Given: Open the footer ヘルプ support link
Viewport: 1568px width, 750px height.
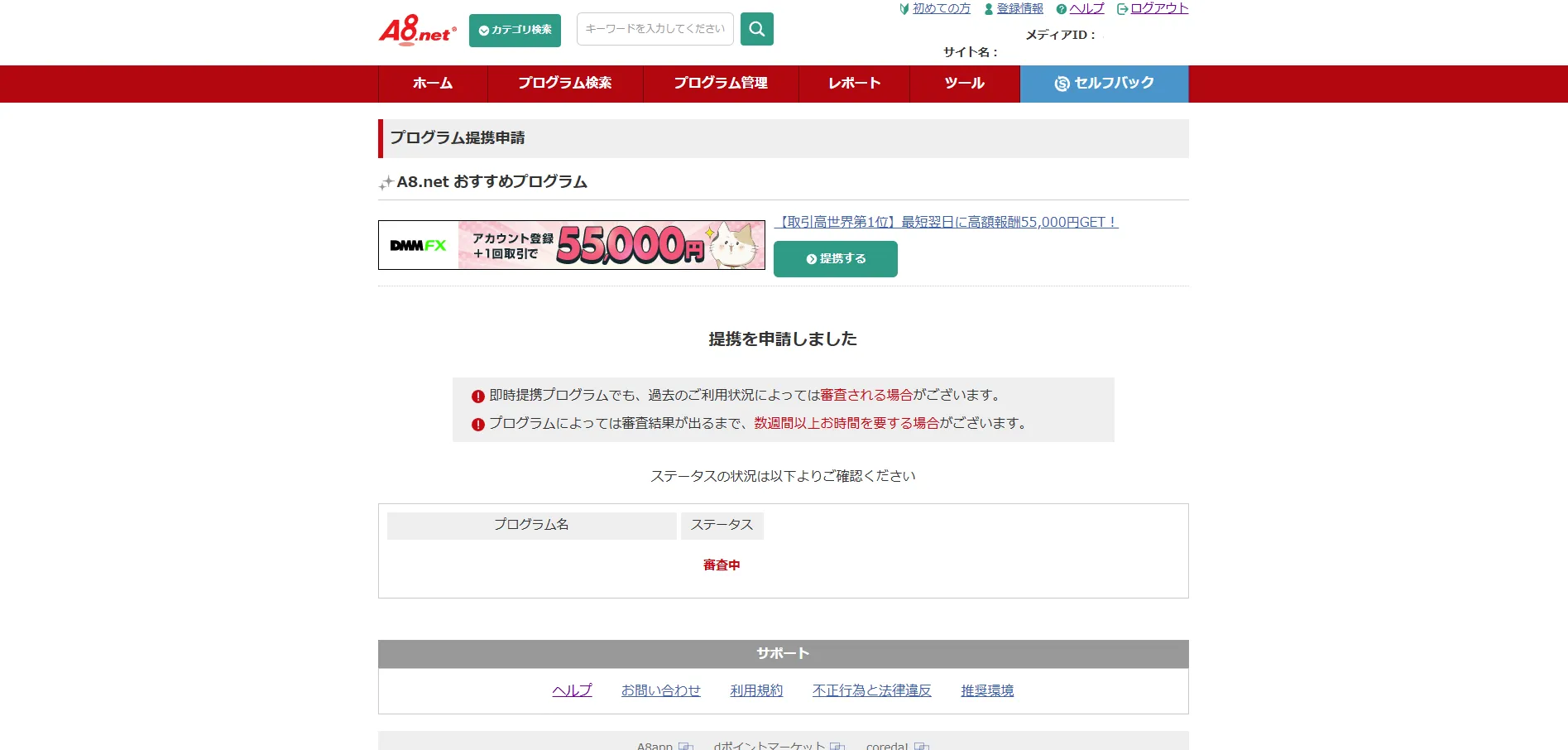Looking at the screenshot, I should click(x=572, y=690).
